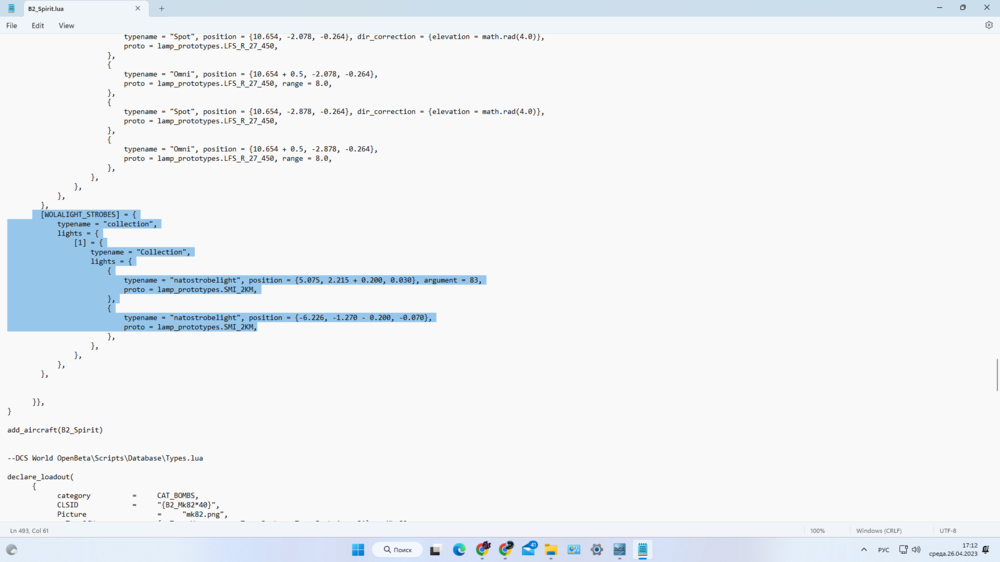Open second Chrome profile icon on taskbar

click(x=506, y=549)
